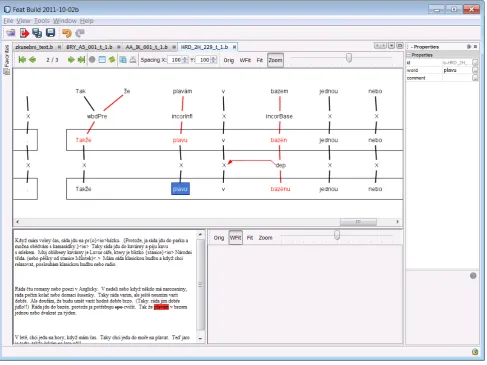Click the graph zoom slider handle
Screen dimensions: 487x365
point(349,58)
